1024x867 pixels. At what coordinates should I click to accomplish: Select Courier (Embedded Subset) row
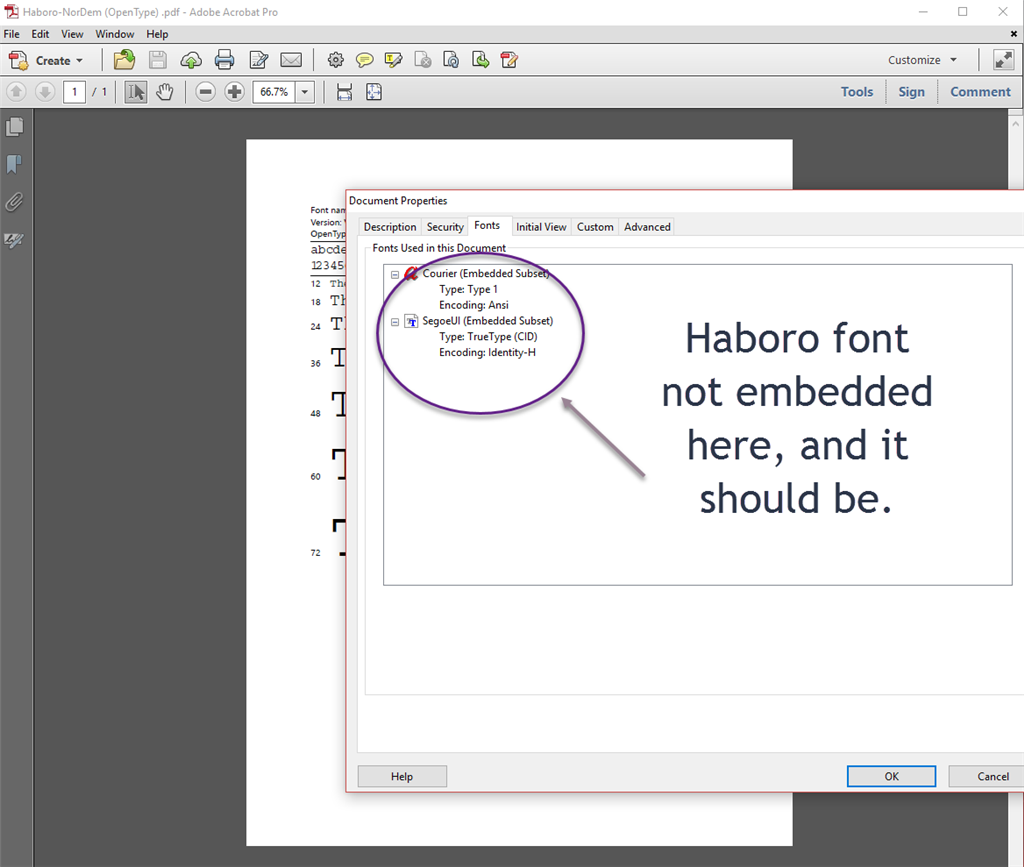click(485, 274)
